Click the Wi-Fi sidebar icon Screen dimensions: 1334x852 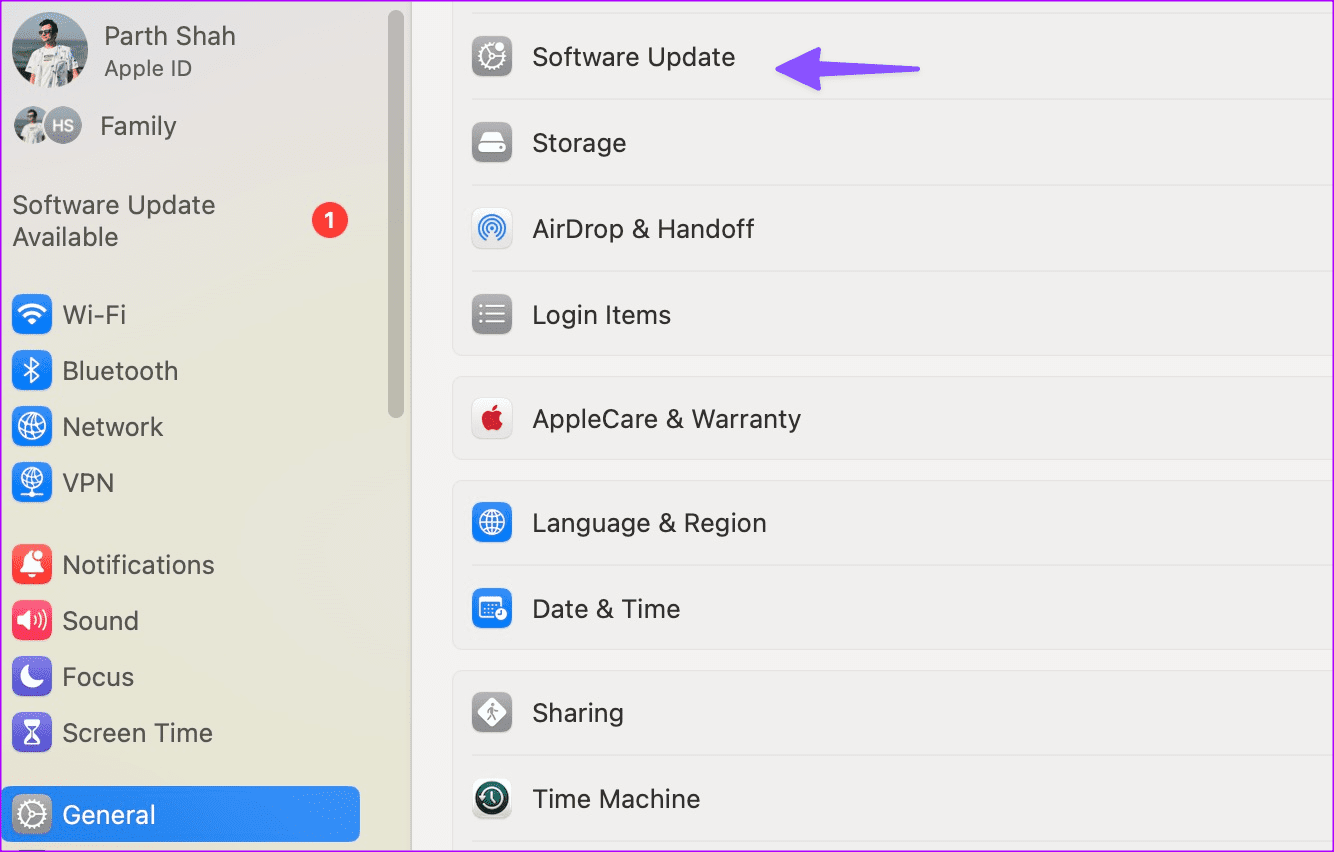32,314
